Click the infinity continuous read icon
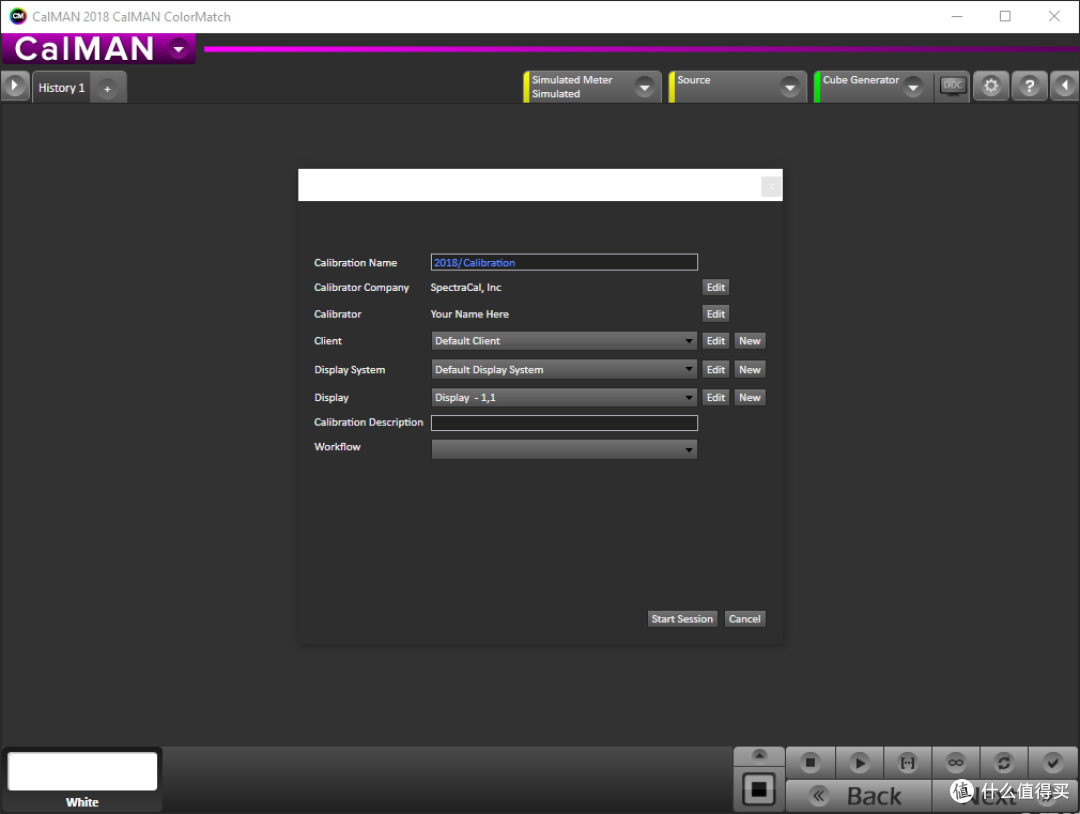Viewport: 1080px width, 814px height. [956, 763]
